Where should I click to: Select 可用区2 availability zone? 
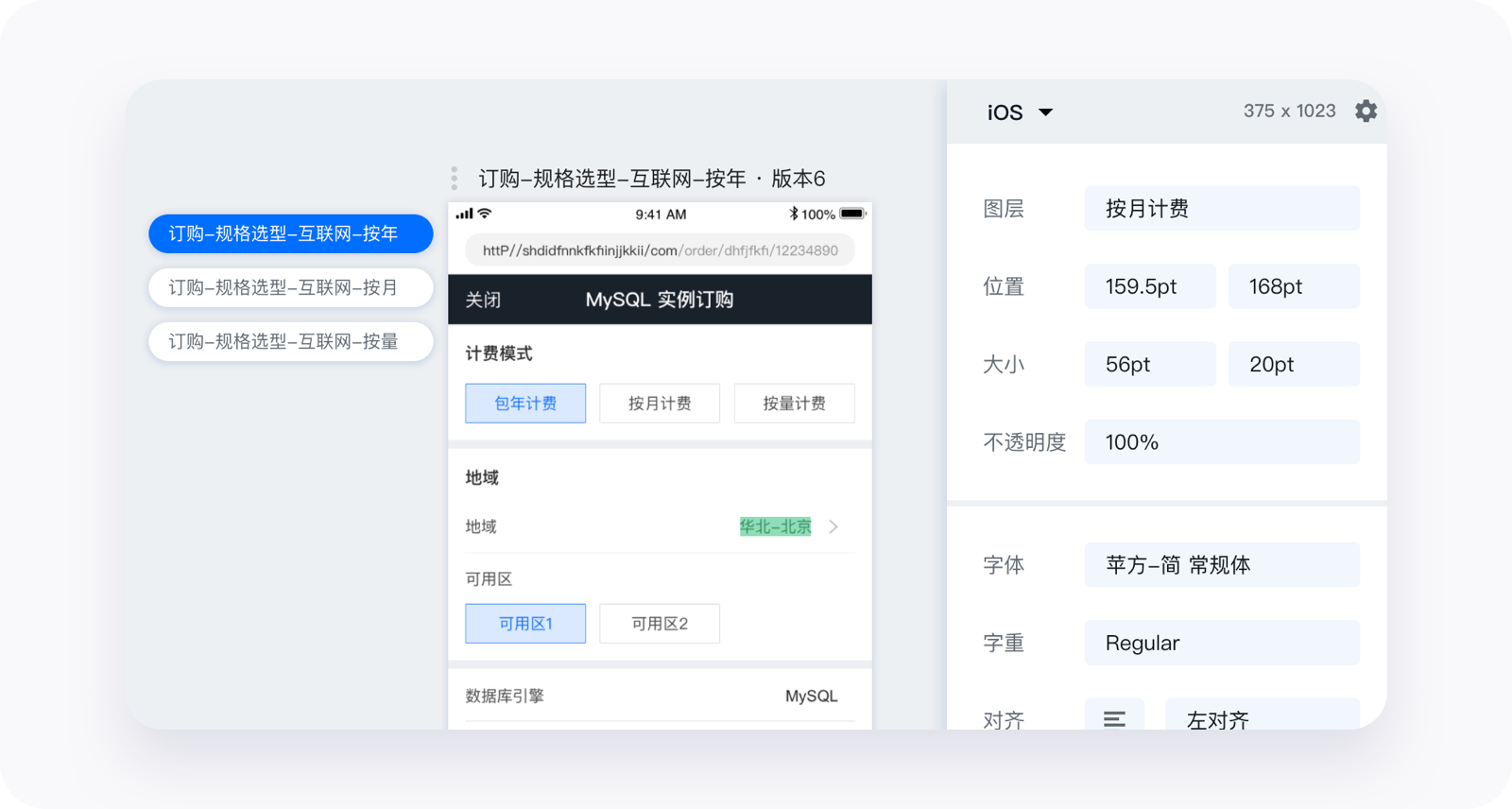coord(660,624)
